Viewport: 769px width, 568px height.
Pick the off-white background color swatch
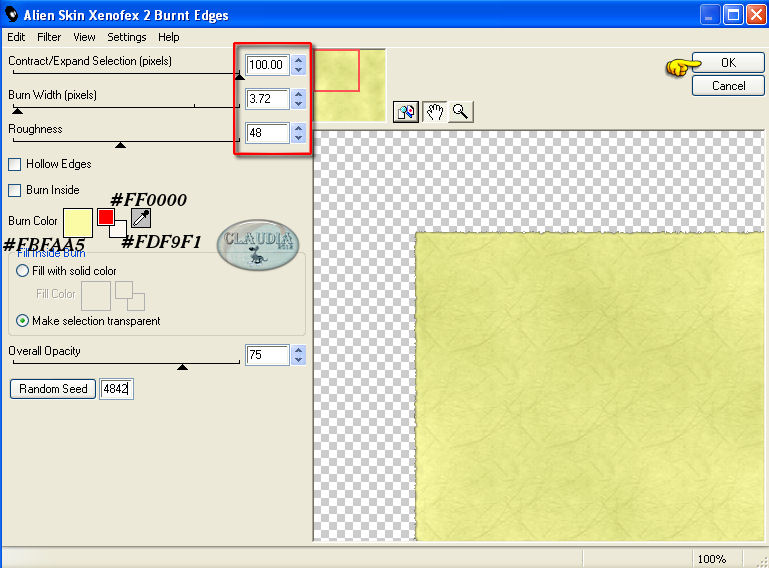click(x=119, y=230)
